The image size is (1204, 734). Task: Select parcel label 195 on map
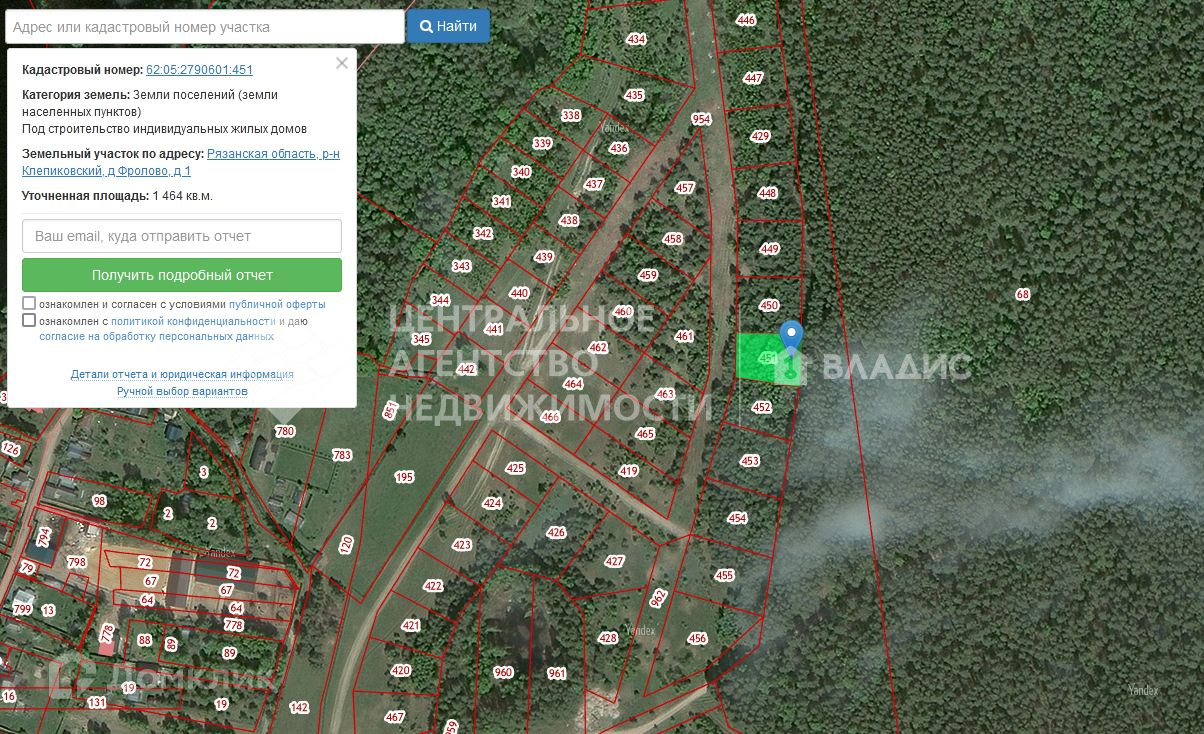point(404,477)
